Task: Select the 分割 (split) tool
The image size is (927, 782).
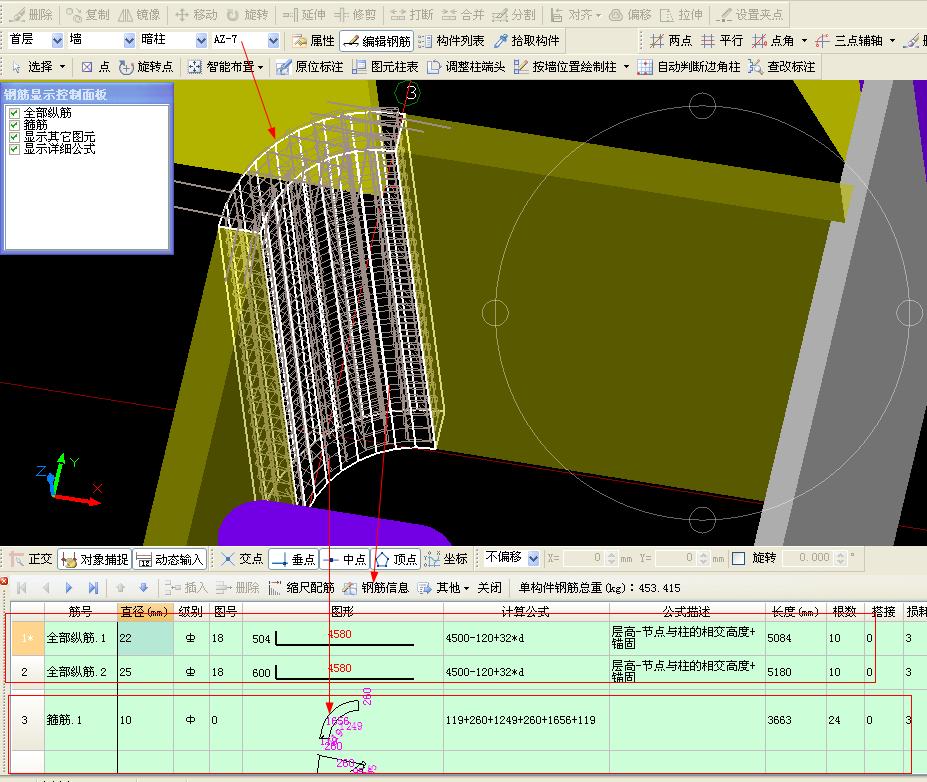Action: tap(514, 14)
